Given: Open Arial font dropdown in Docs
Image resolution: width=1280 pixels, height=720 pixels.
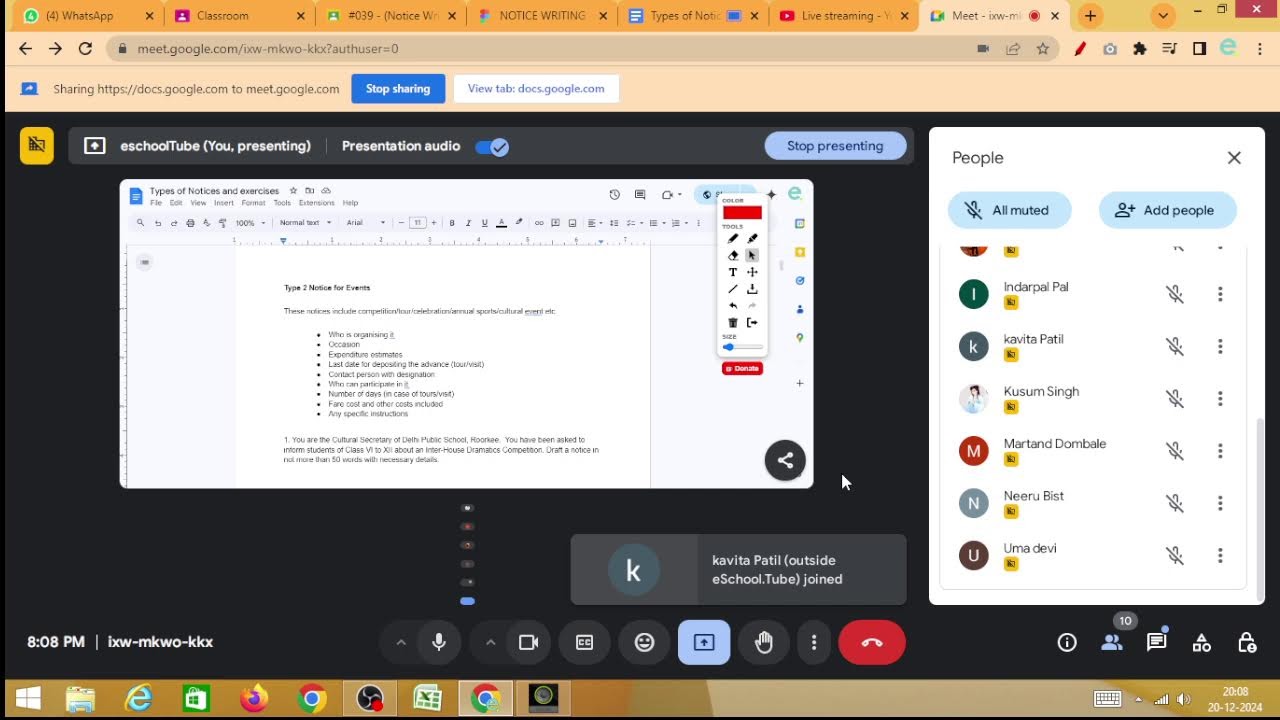Looking at the screenshot, I should click(365, 223).
